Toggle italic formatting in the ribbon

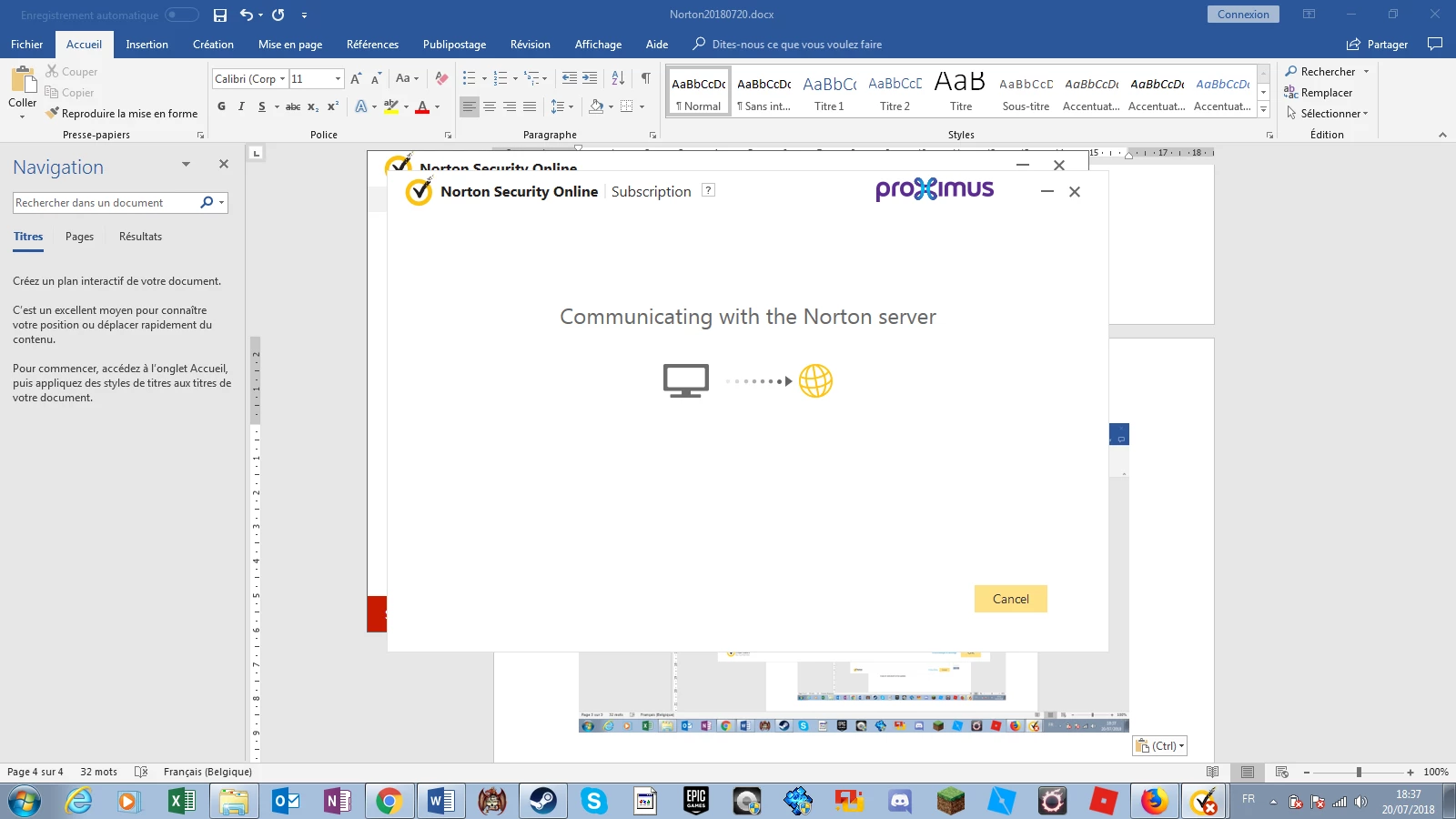241,106
